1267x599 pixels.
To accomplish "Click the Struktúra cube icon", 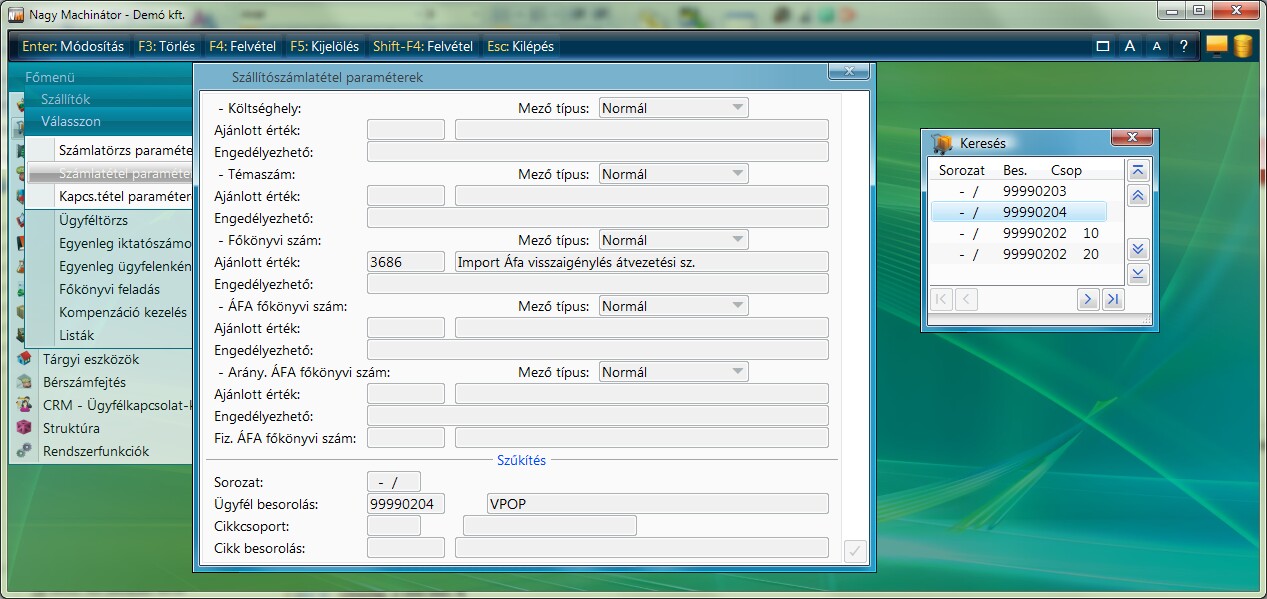I will pyautogui.click(x=24, y=428).
